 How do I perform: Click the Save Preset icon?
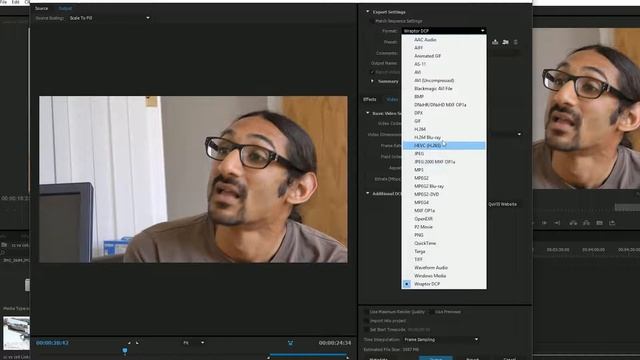(x=495, y=42)
